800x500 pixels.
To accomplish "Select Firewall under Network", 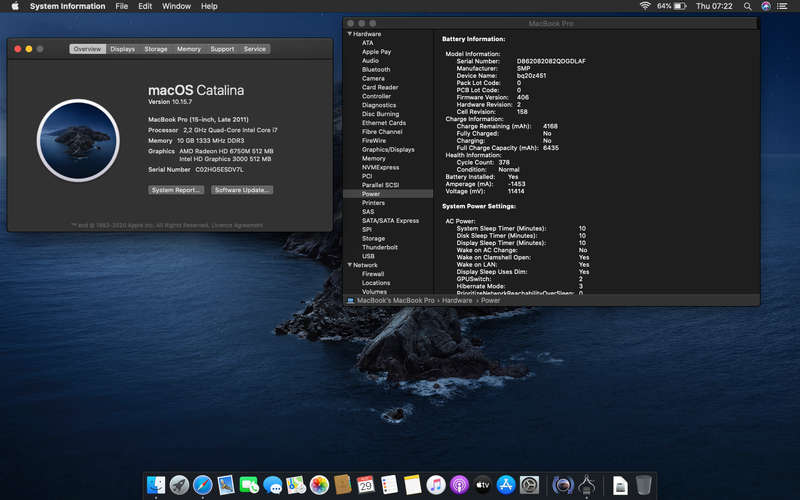I will [373, 274].
